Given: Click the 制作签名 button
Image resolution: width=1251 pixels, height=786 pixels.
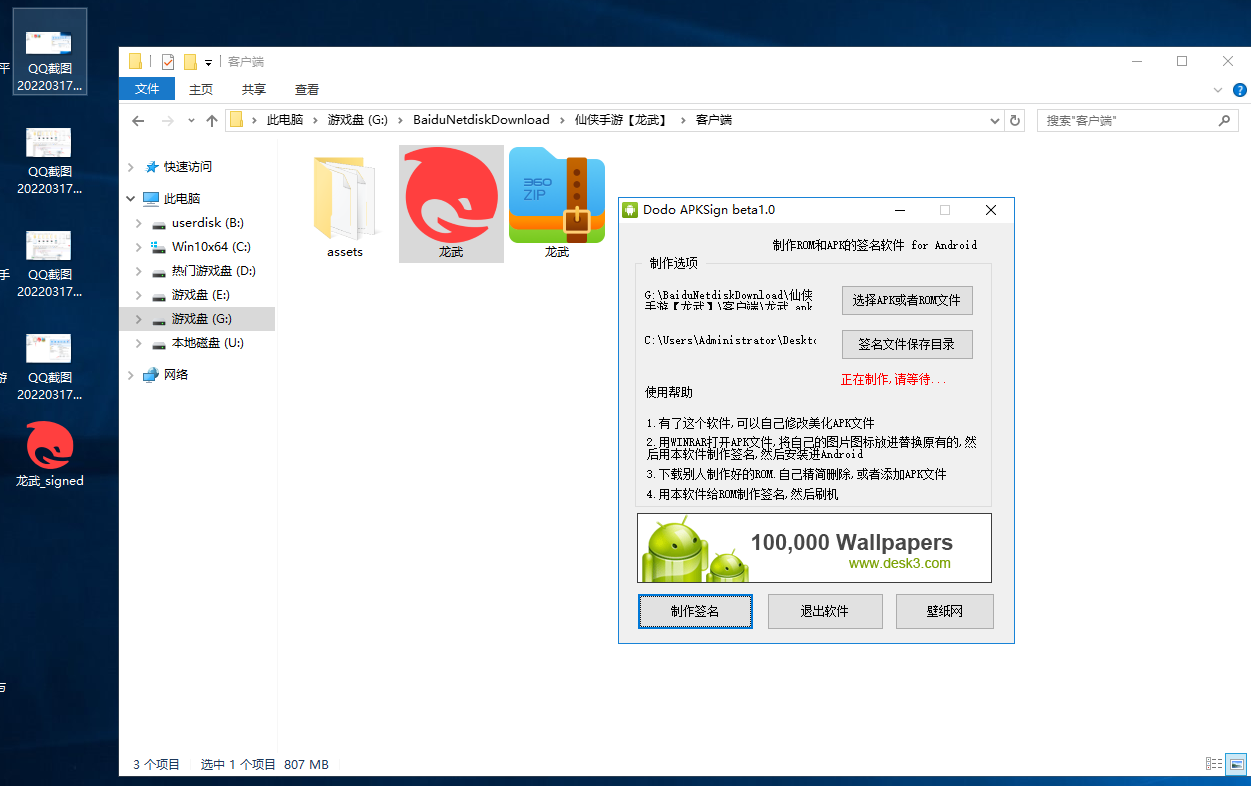Looking at the screenshot, I should click(x=695, y=611).
